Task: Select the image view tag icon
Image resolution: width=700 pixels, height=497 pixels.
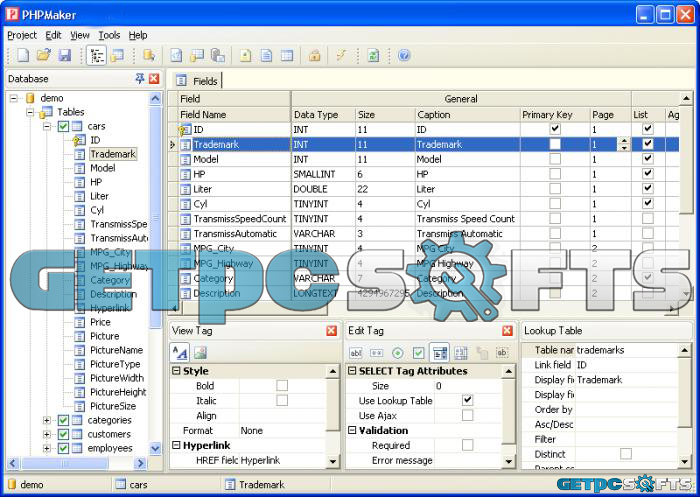Action: [x=200, y=353]
